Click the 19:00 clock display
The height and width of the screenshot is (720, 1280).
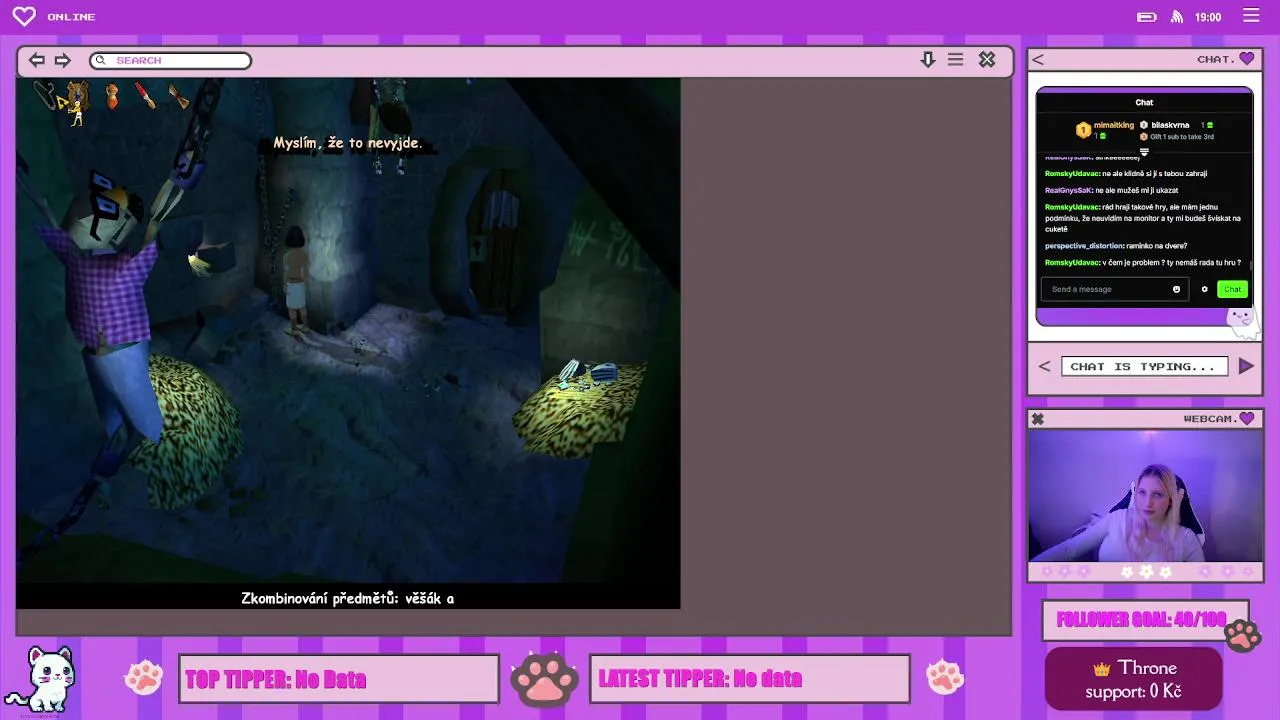point(1208,17)
